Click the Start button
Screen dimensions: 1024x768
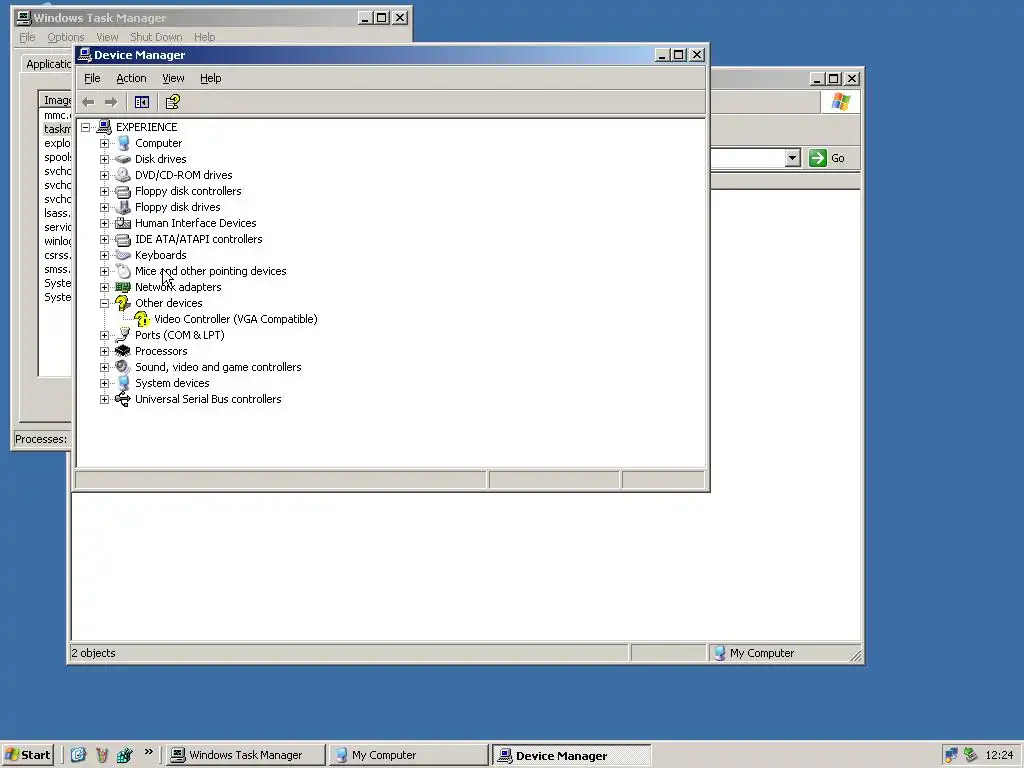click(28, 755)
